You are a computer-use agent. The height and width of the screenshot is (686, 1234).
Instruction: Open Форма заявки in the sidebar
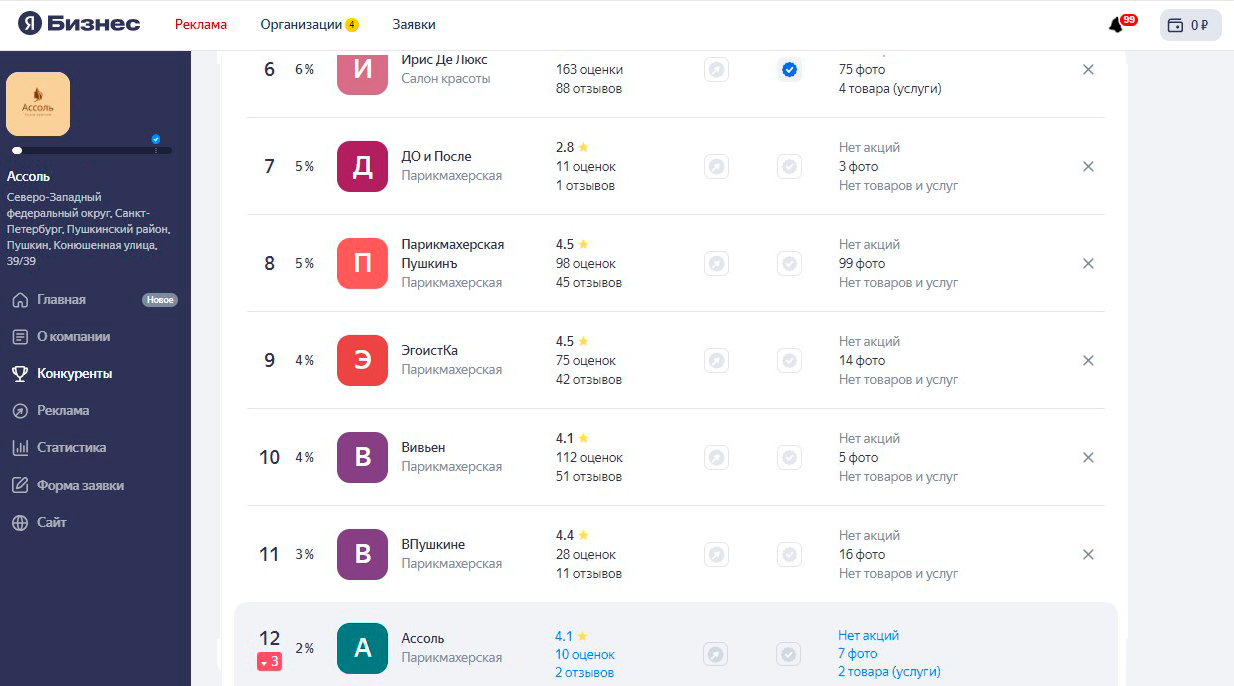coord(80,485)
